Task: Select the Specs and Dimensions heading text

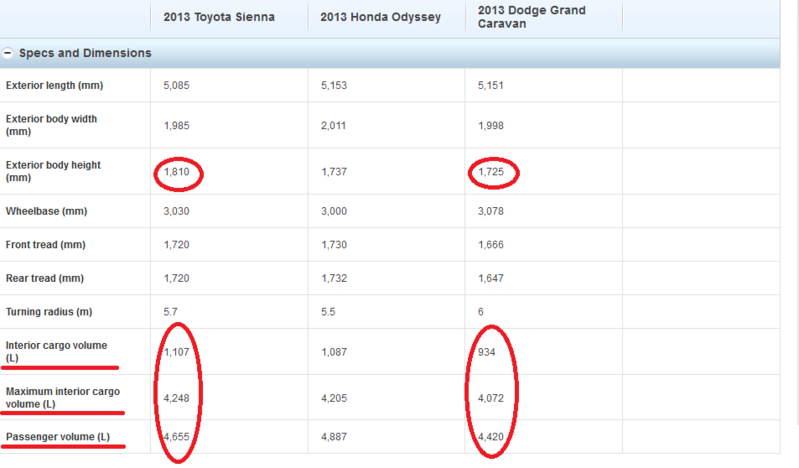Action: 85,53
